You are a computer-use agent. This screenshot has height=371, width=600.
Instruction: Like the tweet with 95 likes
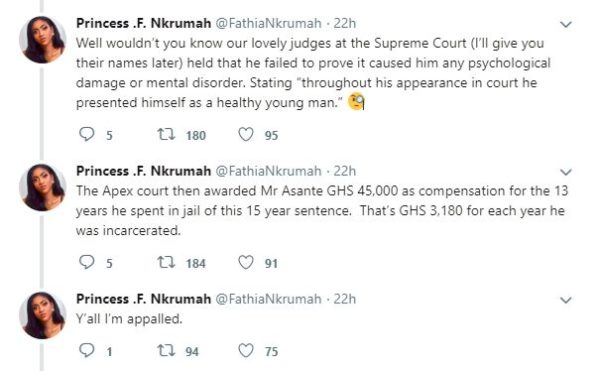246,135
